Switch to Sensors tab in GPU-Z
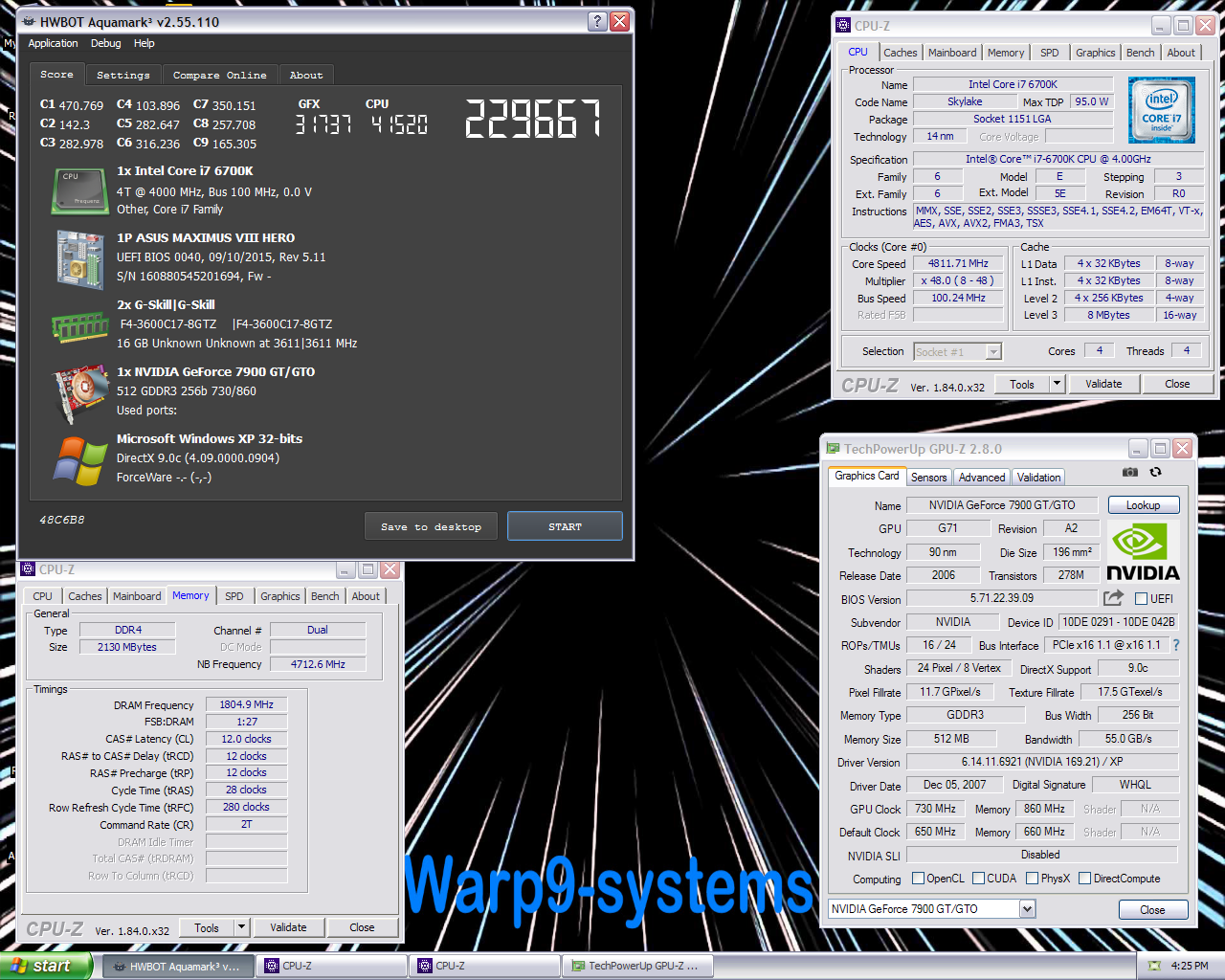Image resolution: width=1225 pixels, height=980 pixels. (x=928, y=477)
